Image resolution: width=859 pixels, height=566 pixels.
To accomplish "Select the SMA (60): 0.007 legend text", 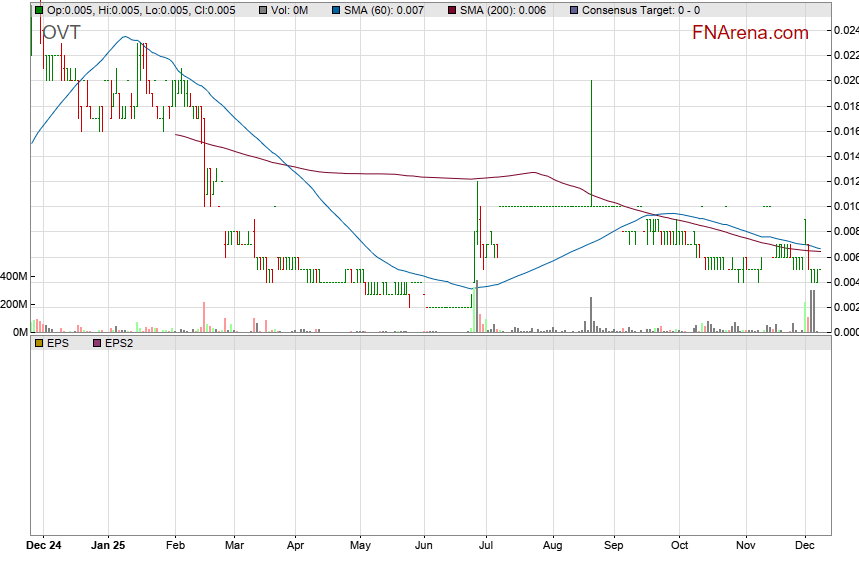I will (x=385, y=10).
